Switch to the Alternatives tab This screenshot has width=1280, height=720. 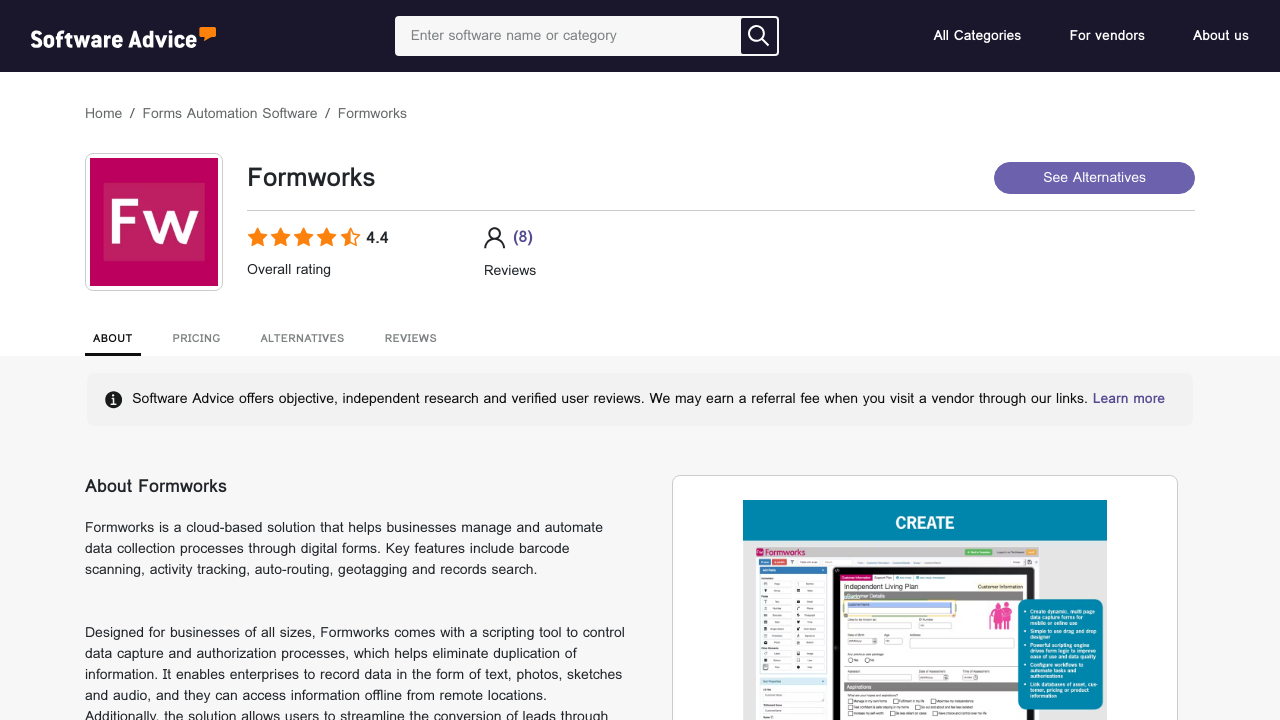click(302, 339)
